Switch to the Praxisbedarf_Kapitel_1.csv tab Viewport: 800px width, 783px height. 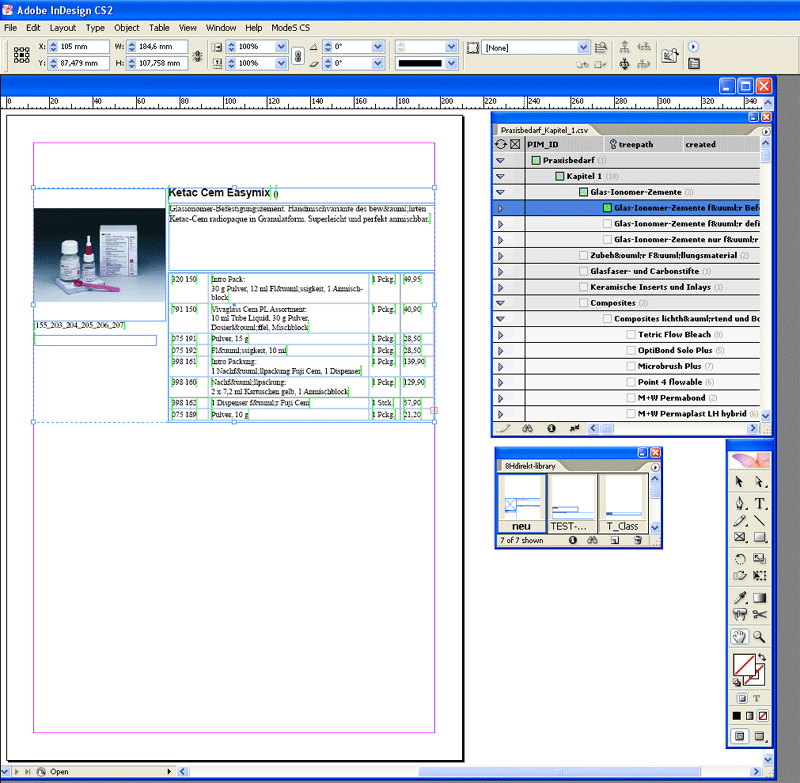(x=544, y=130)
